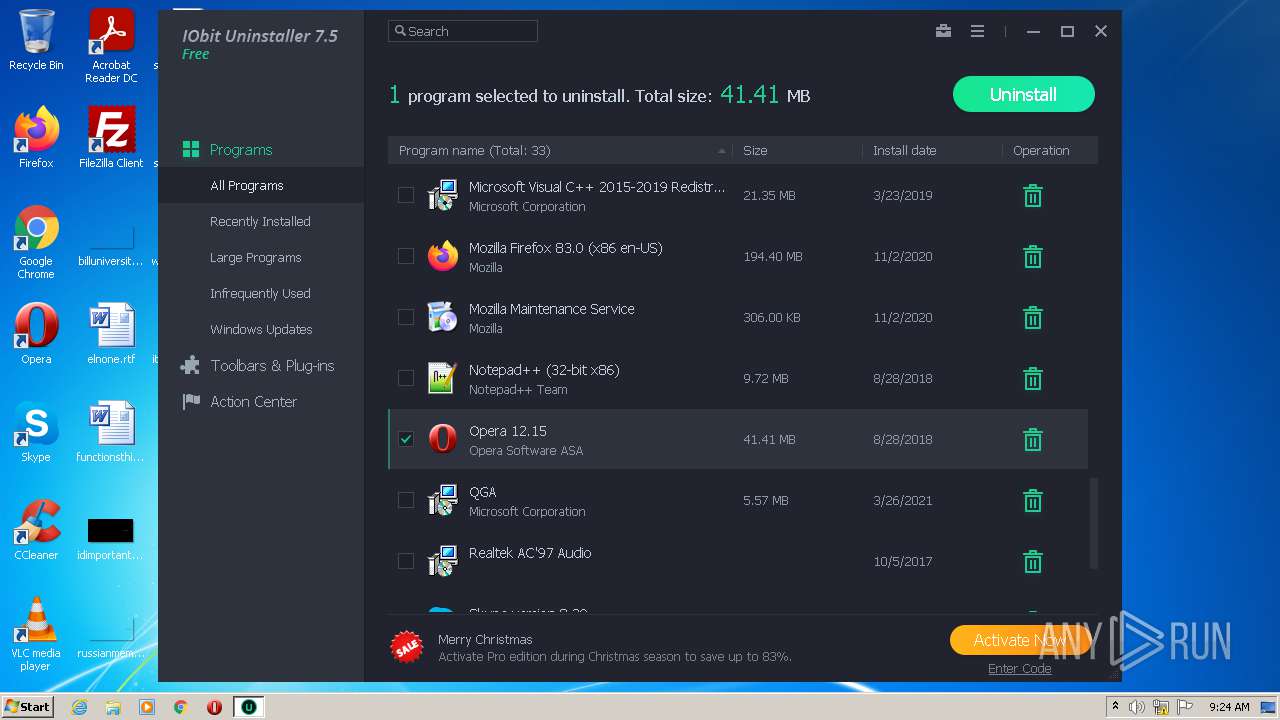
Task: Check the Realtek AC'97 Audio checkbox
Action: pos(406,561)
